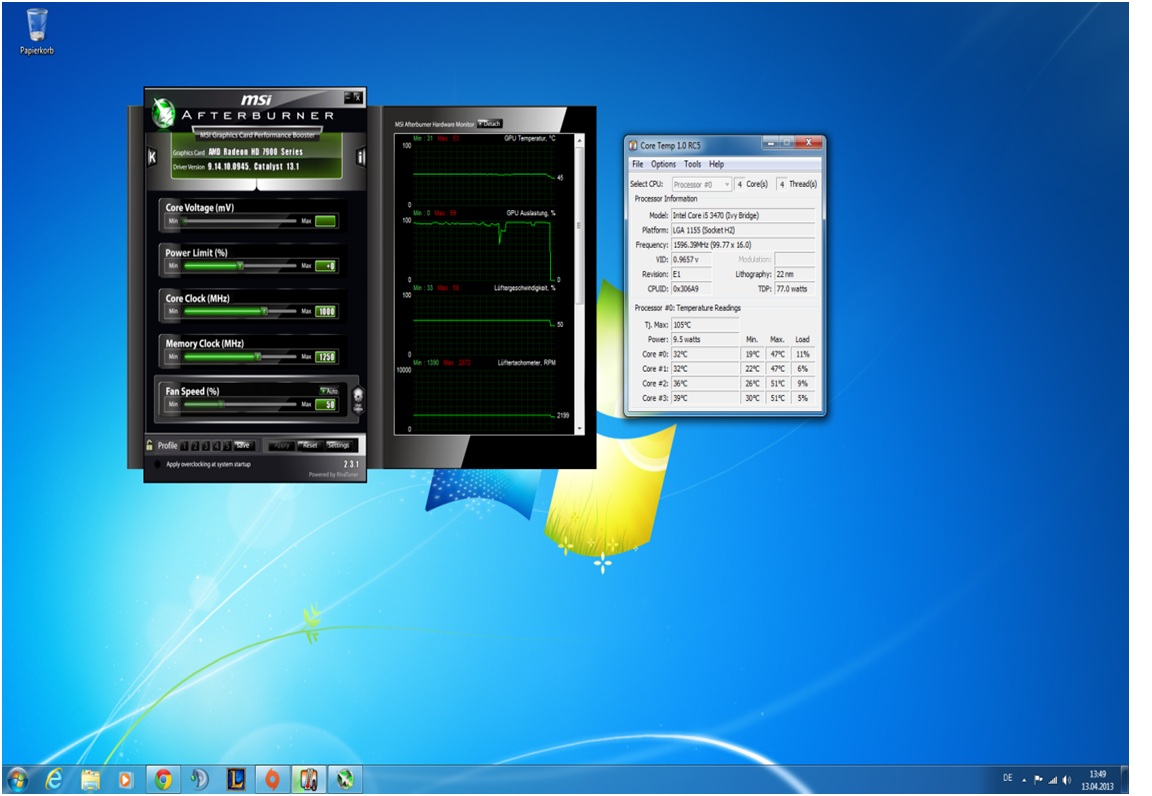
Task: Click the empty Core Voltage value field
Action: pos(326,220)
